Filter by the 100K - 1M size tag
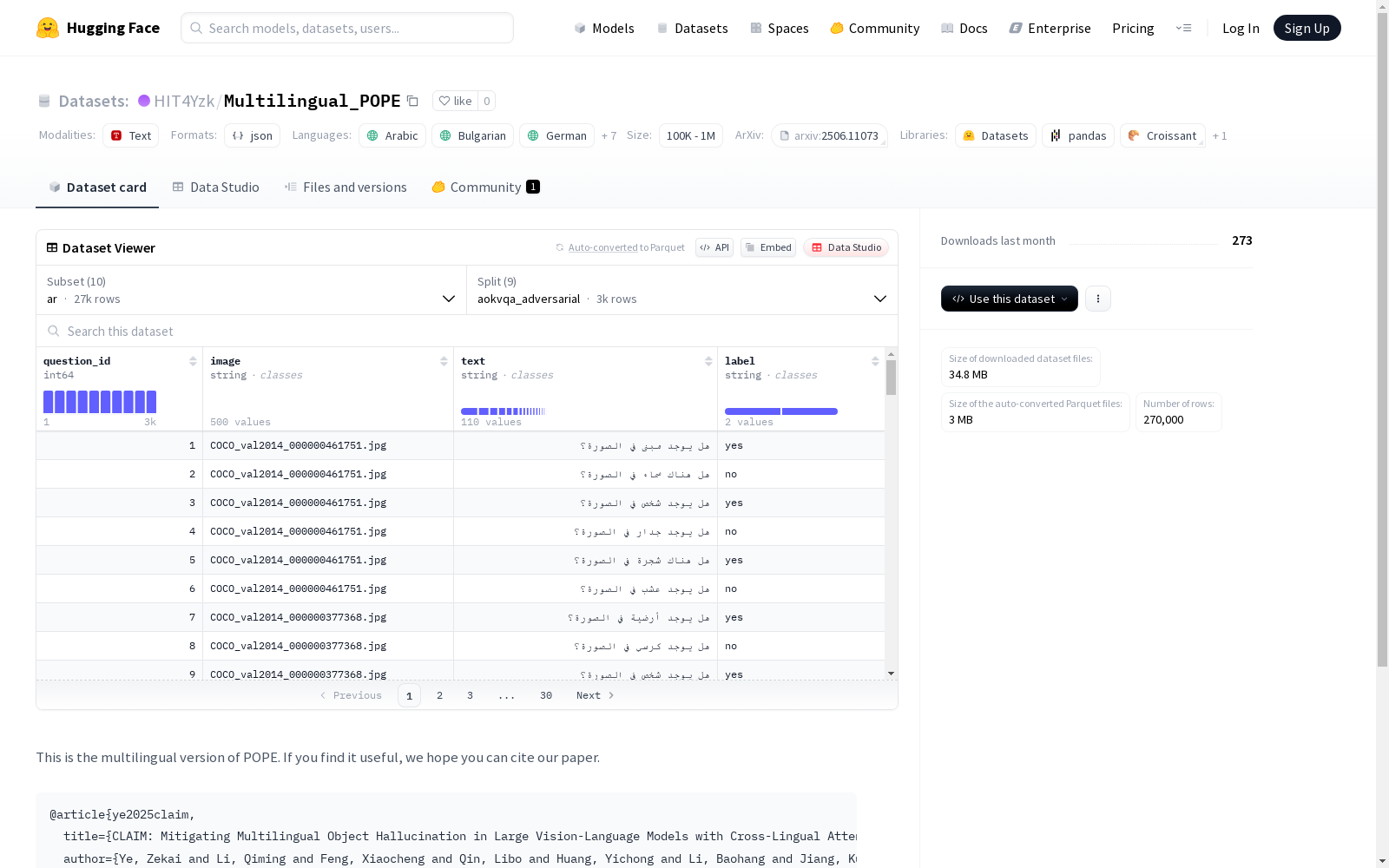The height and width of the screenshot is (868, 1389). pyautogui.click(x=691, y=135)
